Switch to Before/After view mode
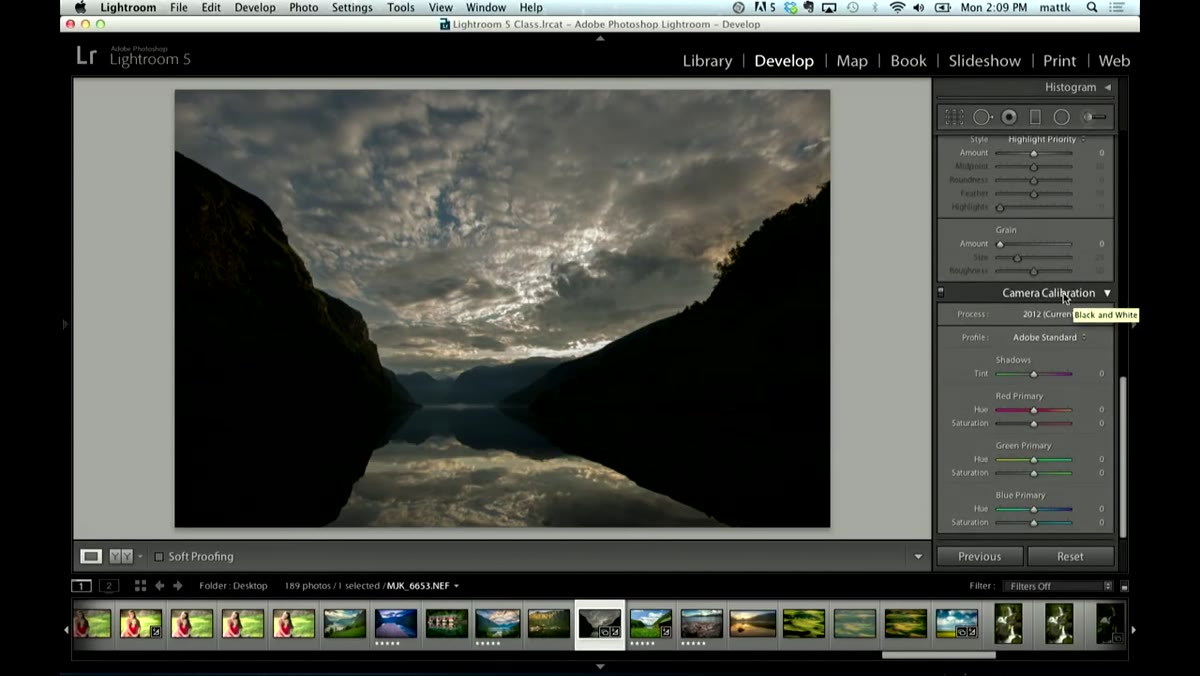 click(x=120, y=556)
